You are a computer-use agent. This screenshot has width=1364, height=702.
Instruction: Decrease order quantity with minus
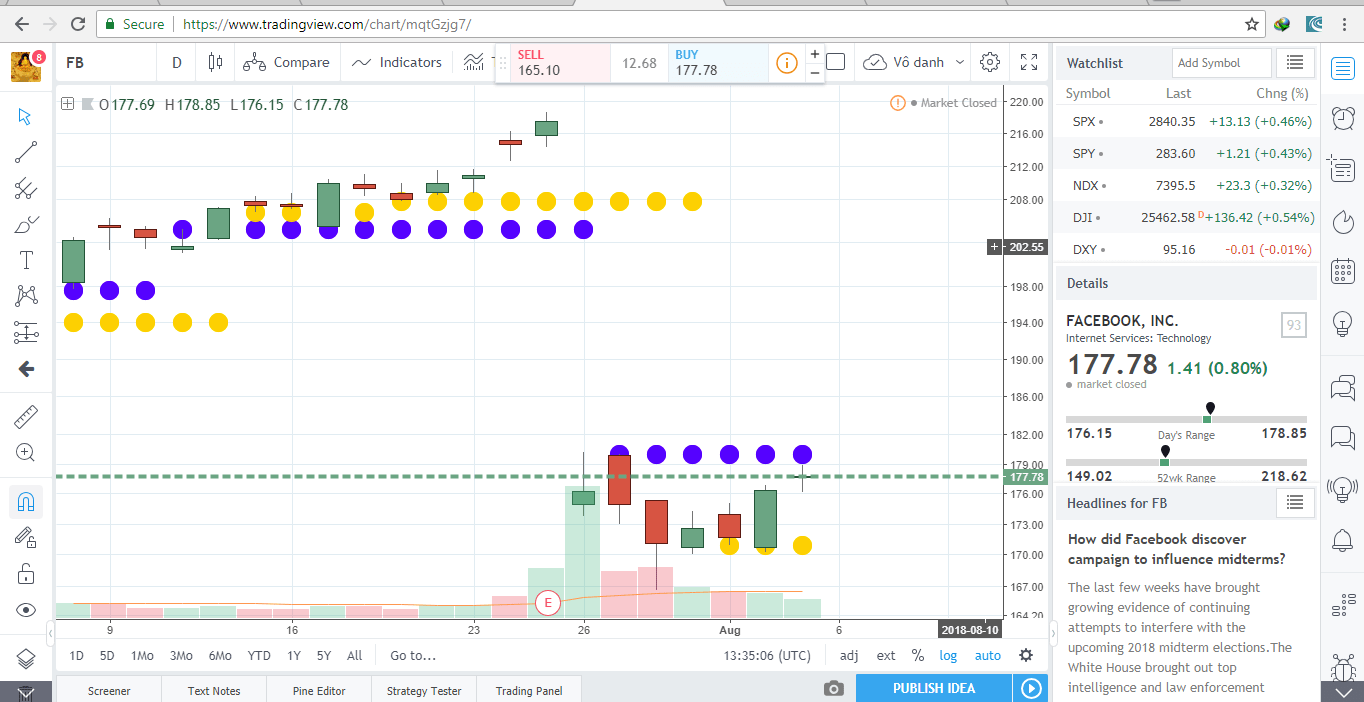[815, 72]
